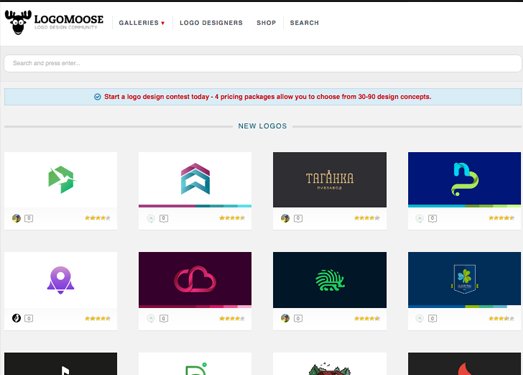Rate the clover shield logo with stars
Screen dimensions: 523x375
(501, 318)
